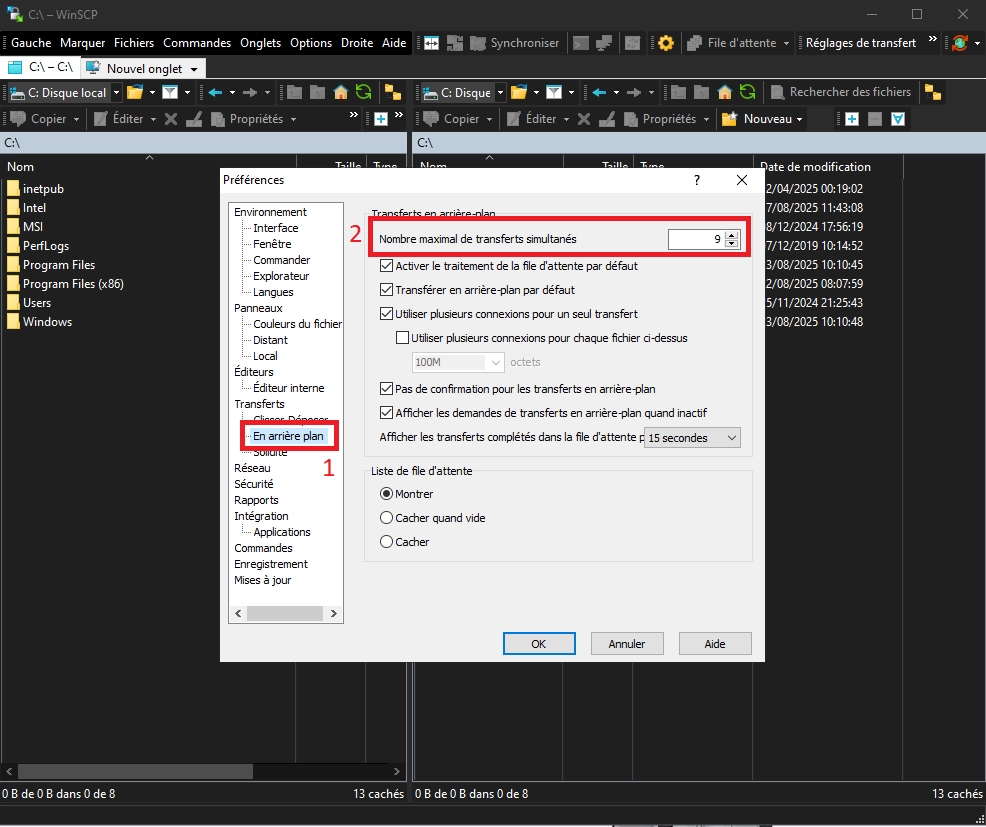Click the filter funnel icon in left panel

170,92
